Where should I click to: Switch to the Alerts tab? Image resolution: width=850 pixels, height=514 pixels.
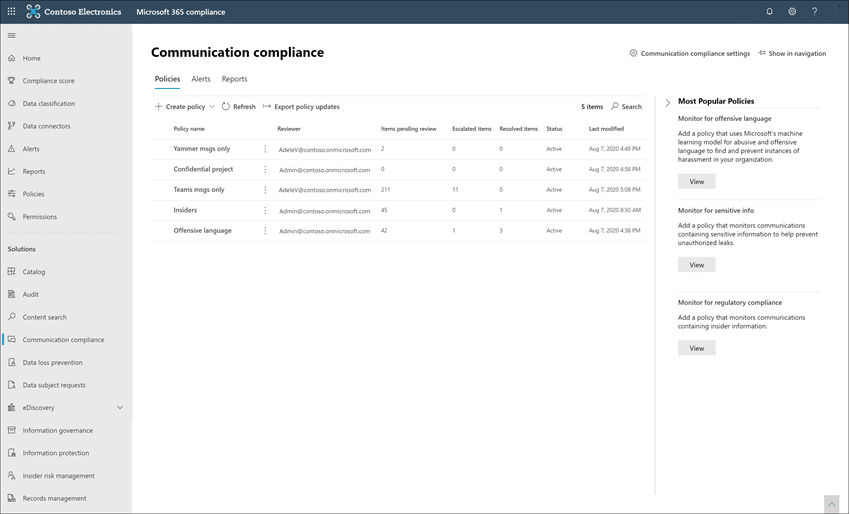tap(201, 79)
